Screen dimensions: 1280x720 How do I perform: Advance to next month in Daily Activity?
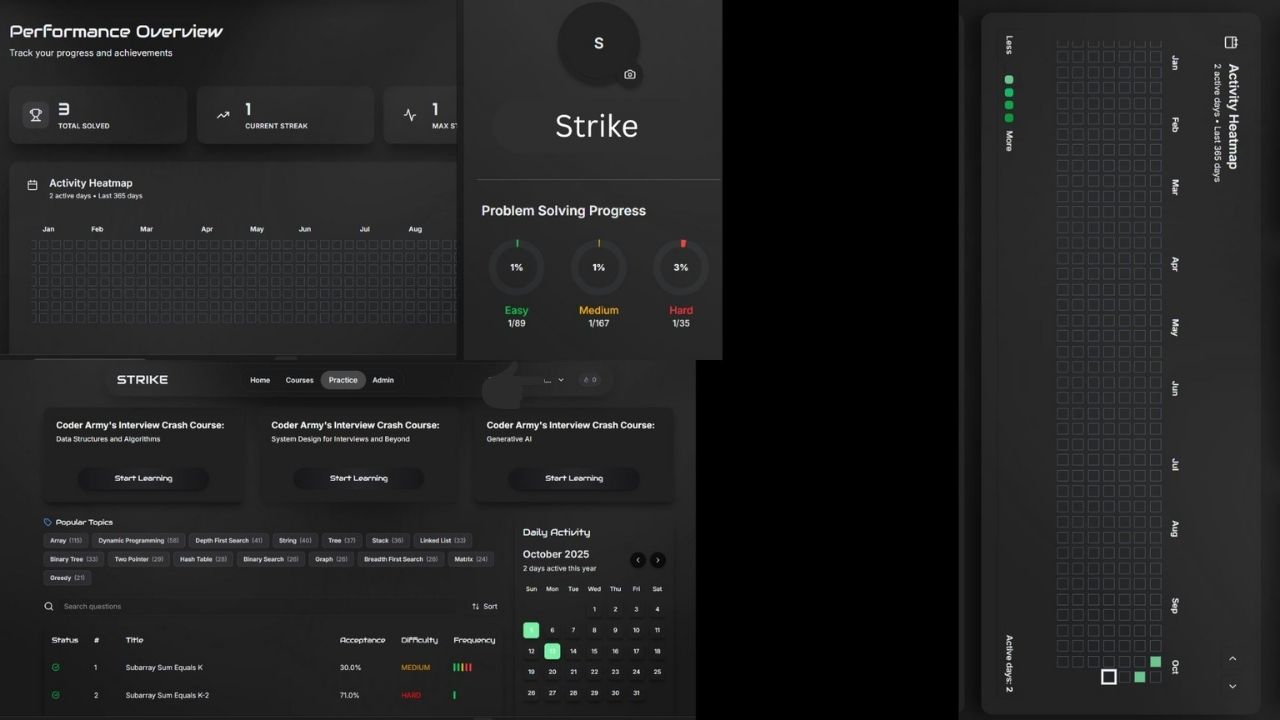pos(657,560)
